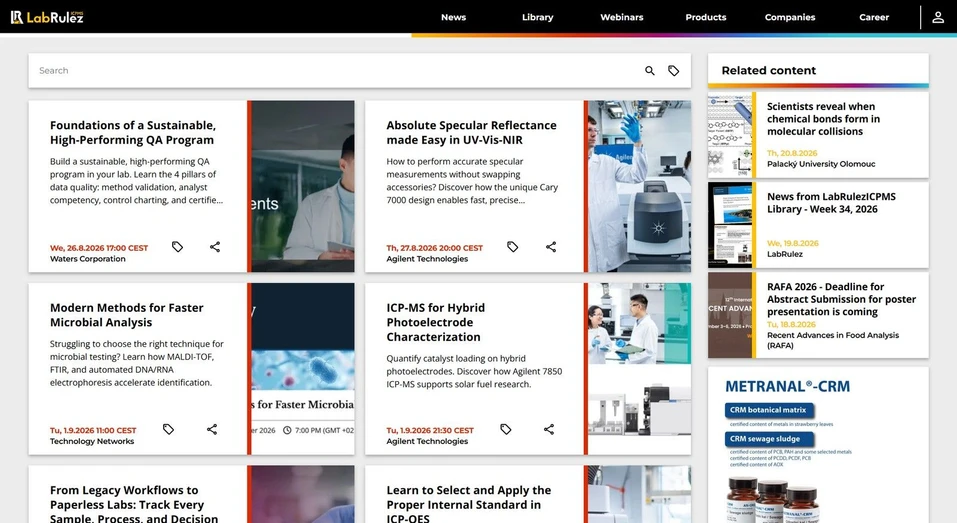Click the chemical bonds article thumbnail

(x=730, y=135)
